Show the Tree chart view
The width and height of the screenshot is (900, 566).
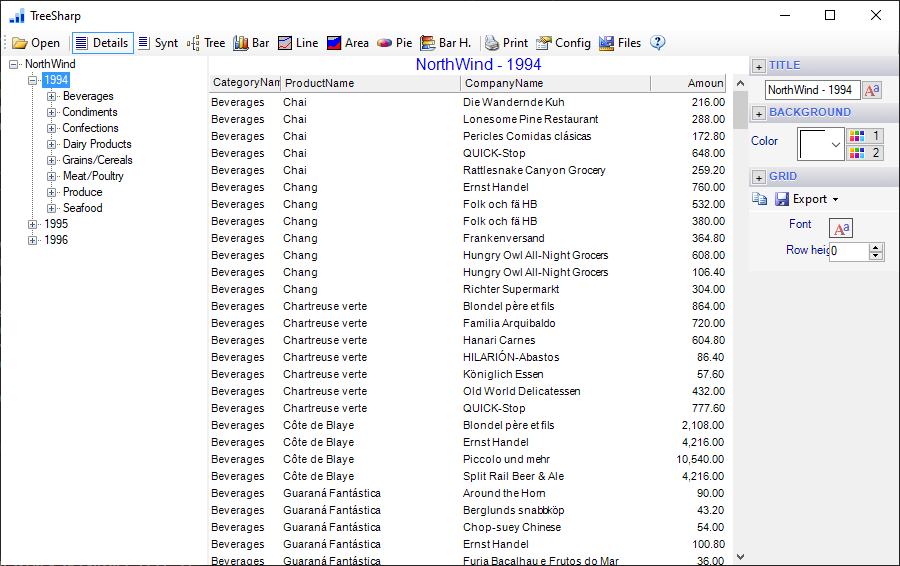206,43
